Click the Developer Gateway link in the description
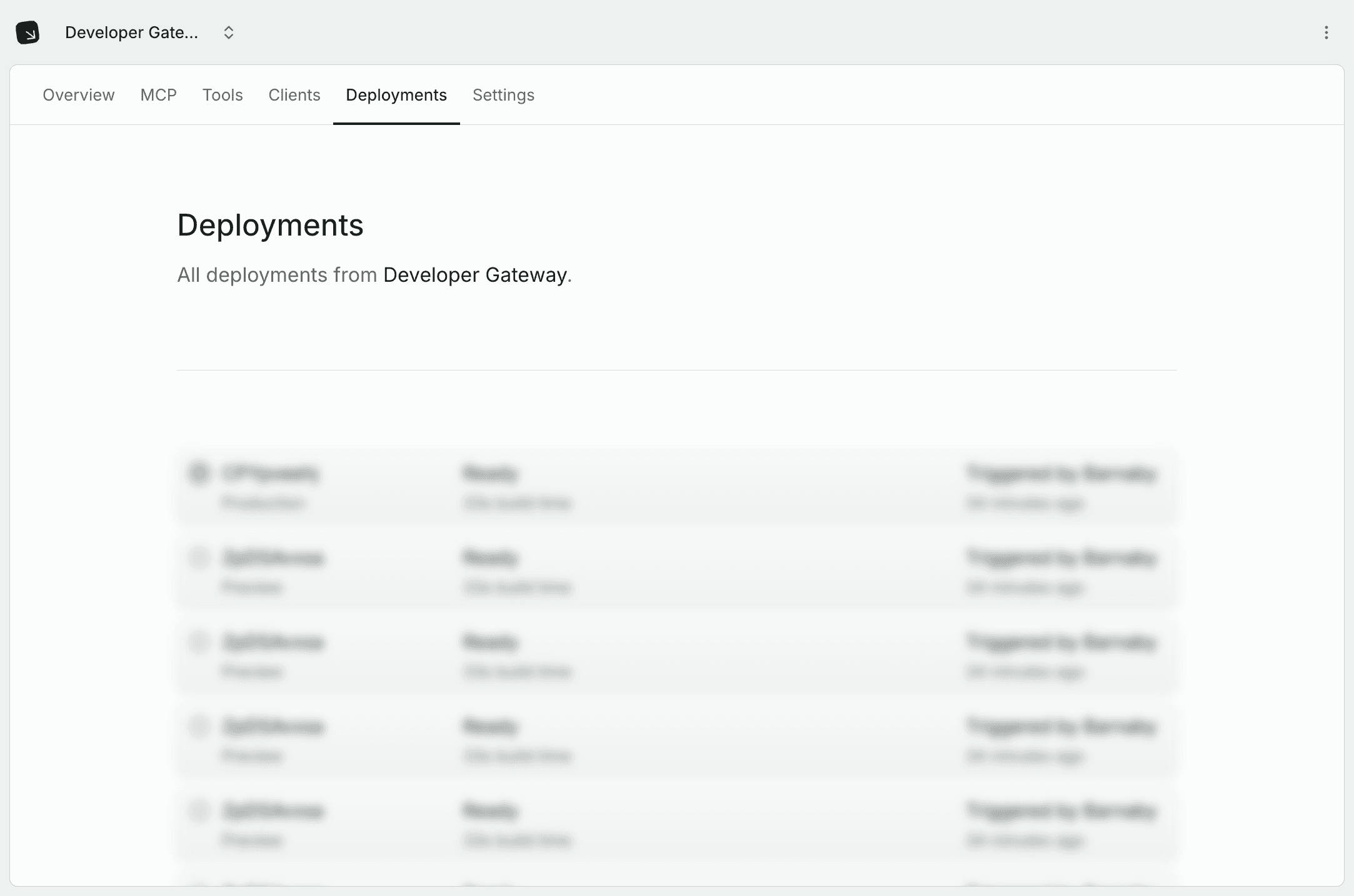 click(476, 275)
